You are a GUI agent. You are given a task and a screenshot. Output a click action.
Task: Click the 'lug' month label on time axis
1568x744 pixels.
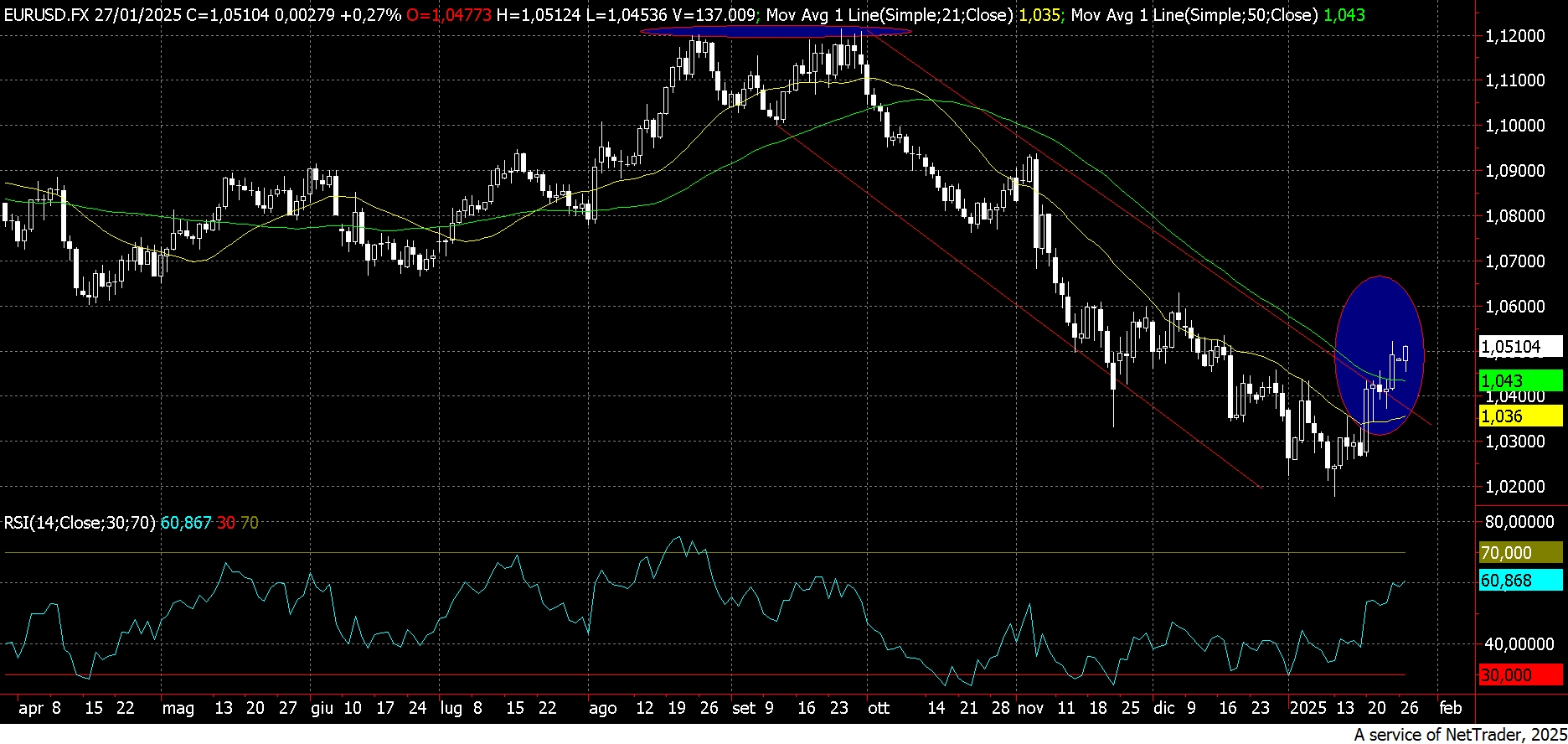(451, 709)
